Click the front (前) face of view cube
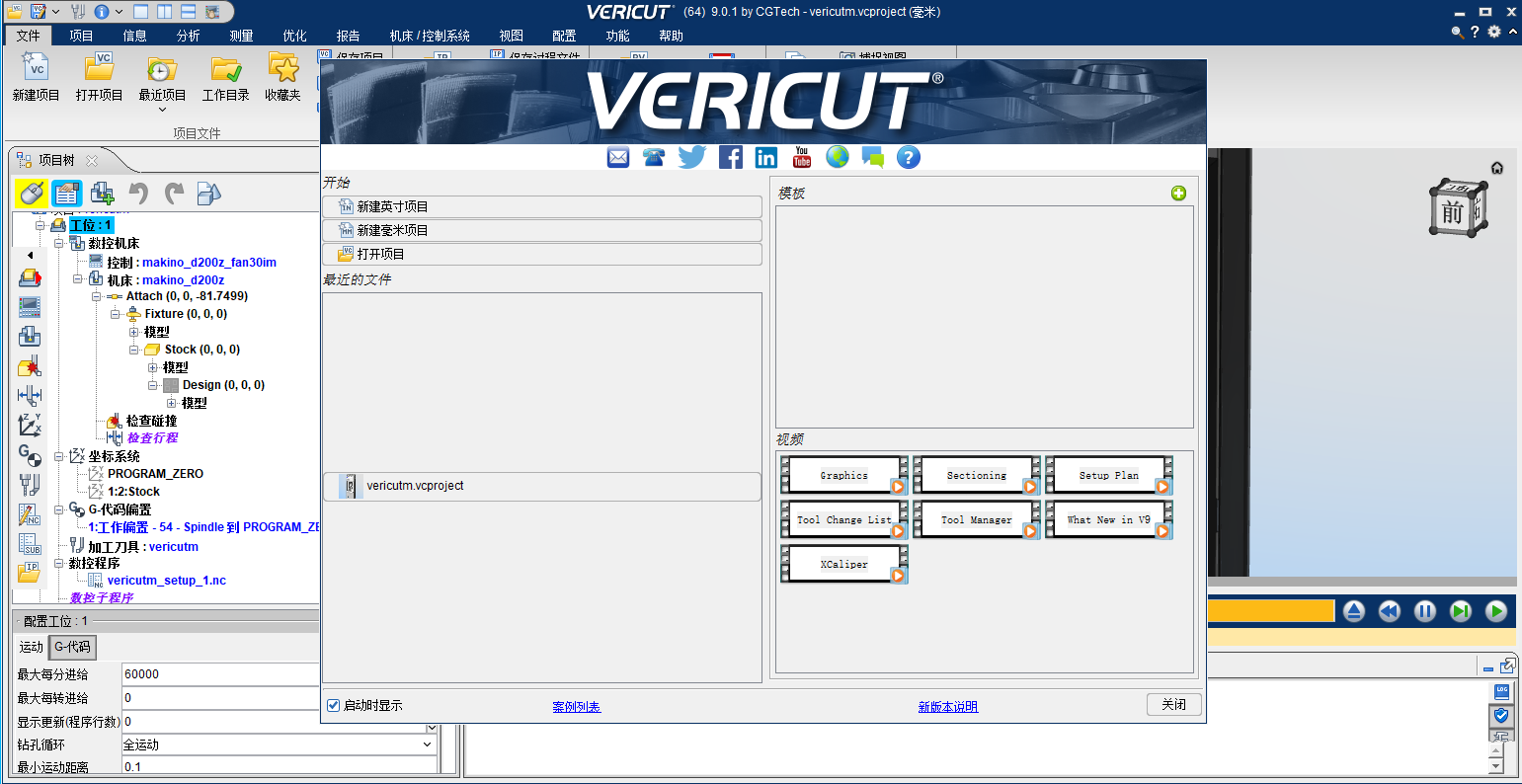Image resolution: width=1522 pixels, height=784 pixels. coord(1452,212)
